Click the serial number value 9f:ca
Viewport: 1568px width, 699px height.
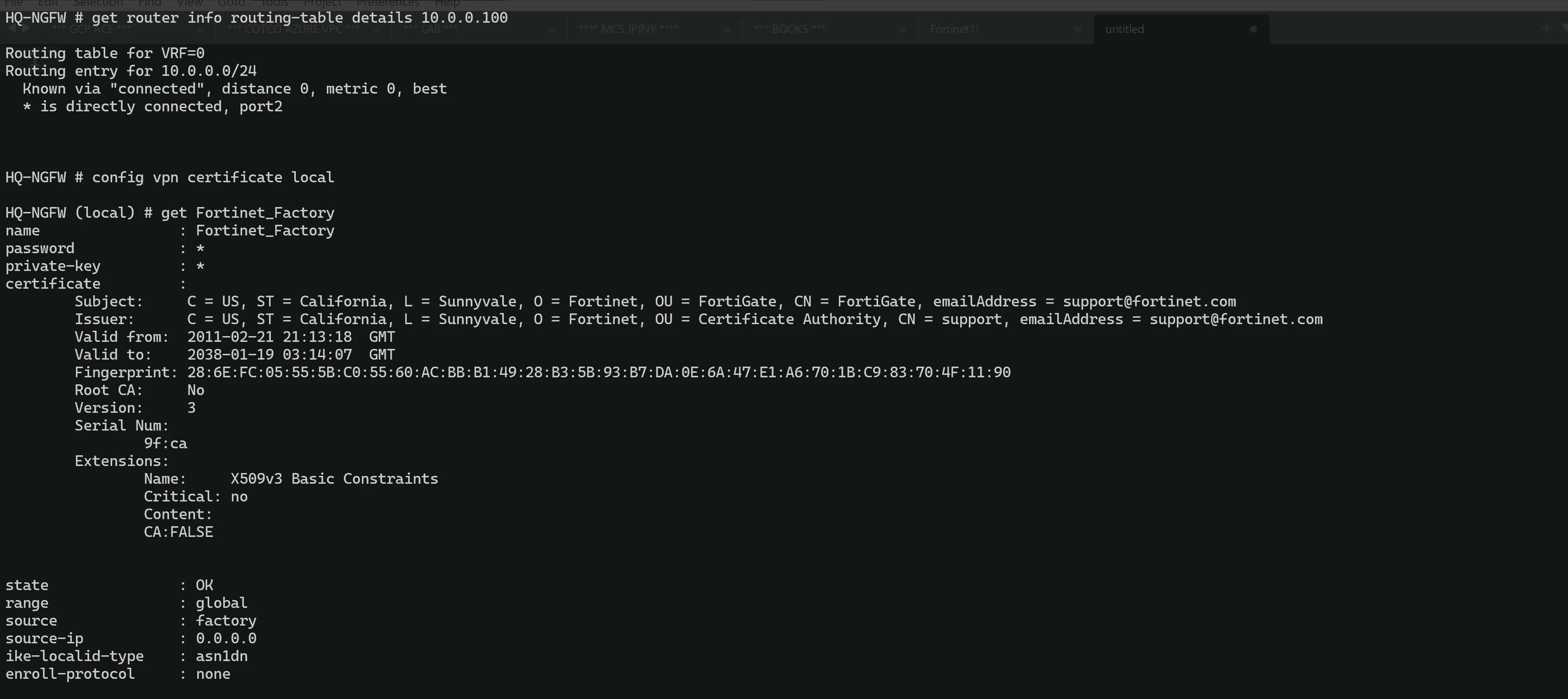(165, 443)
